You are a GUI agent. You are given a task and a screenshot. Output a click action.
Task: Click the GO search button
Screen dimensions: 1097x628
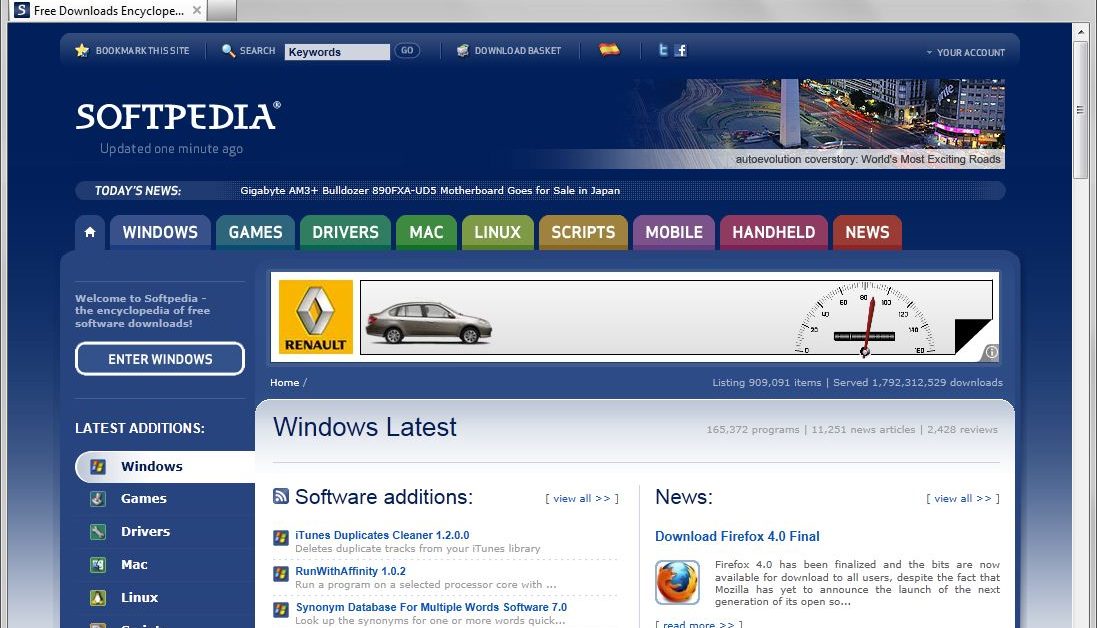click(407, 50)
